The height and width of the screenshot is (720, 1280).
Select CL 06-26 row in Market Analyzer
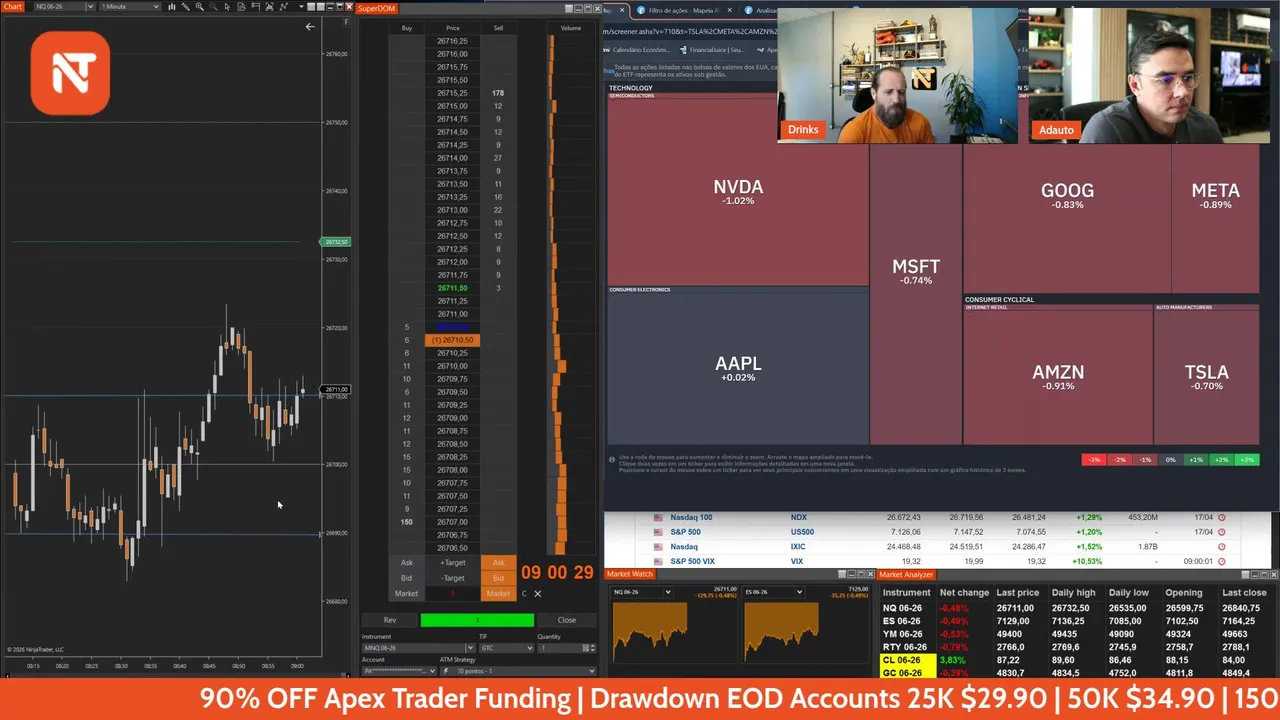tap(1078, 660)
